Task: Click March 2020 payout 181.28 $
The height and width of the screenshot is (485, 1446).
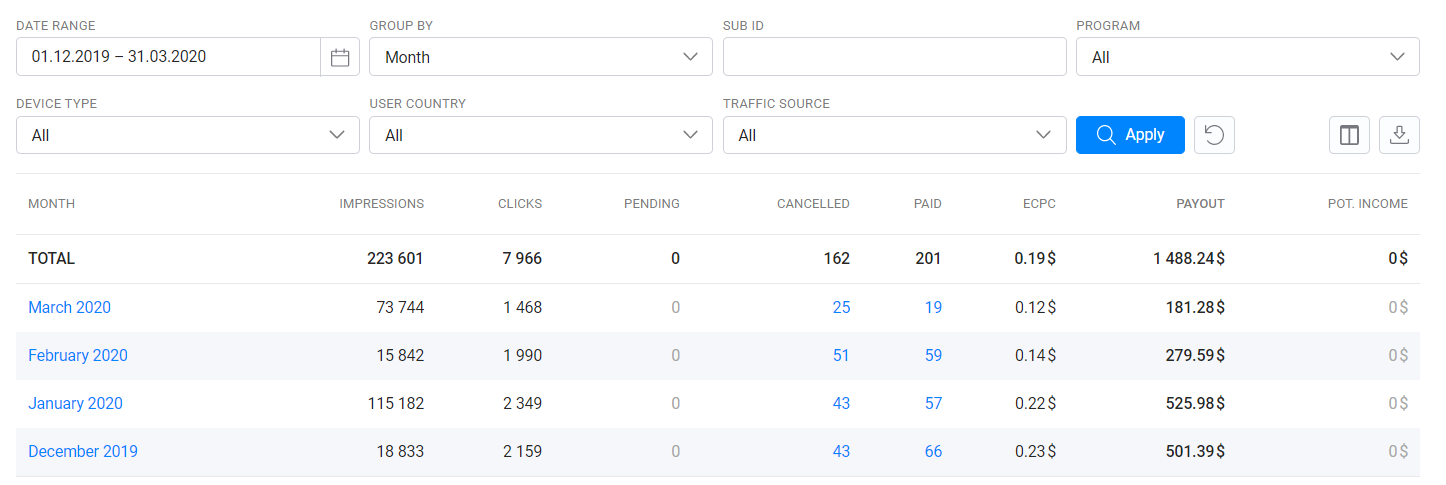Action: pos(1195,308)
